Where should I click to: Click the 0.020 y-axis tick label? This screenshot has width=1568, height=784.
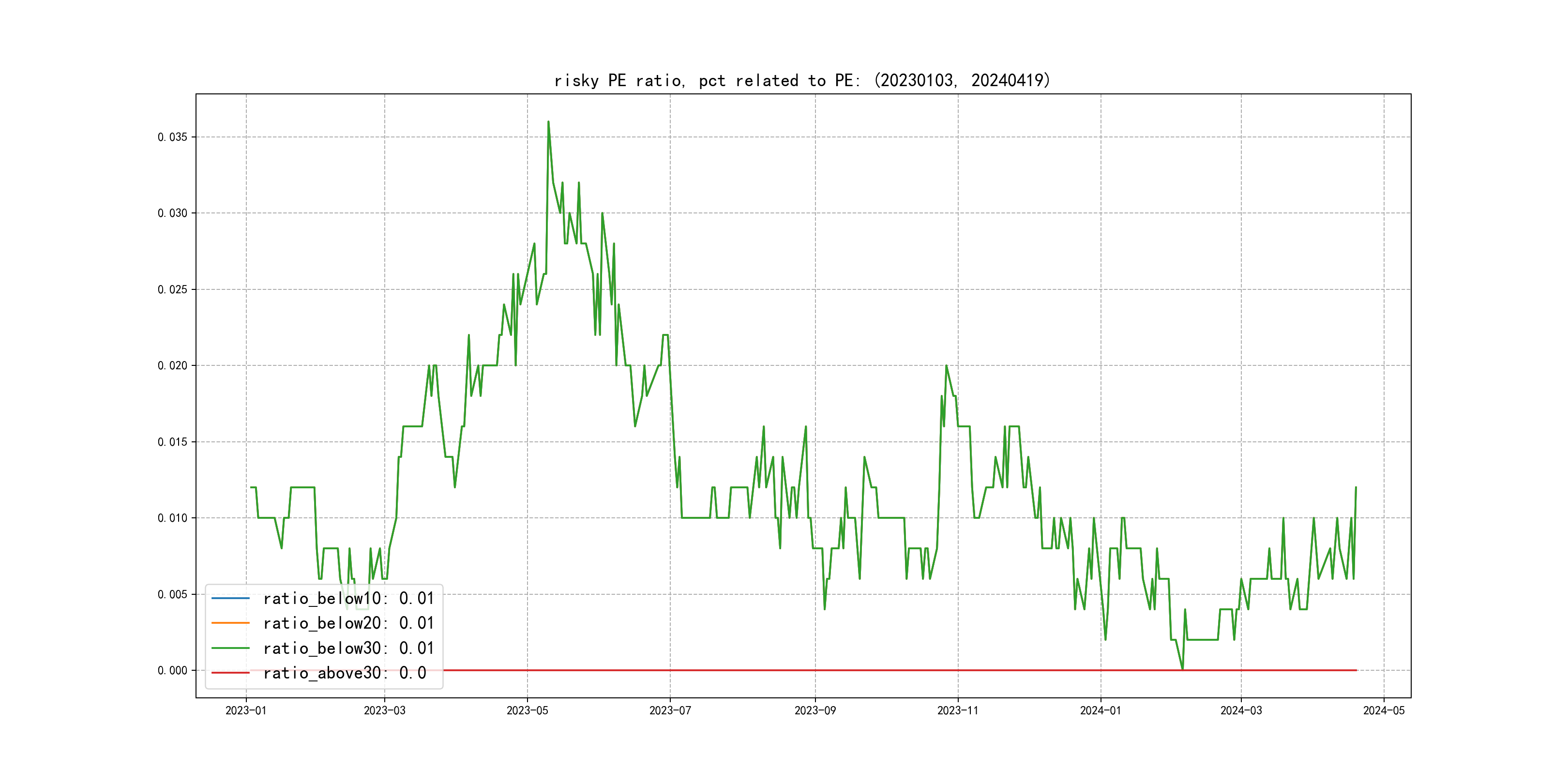coord(172,365)
